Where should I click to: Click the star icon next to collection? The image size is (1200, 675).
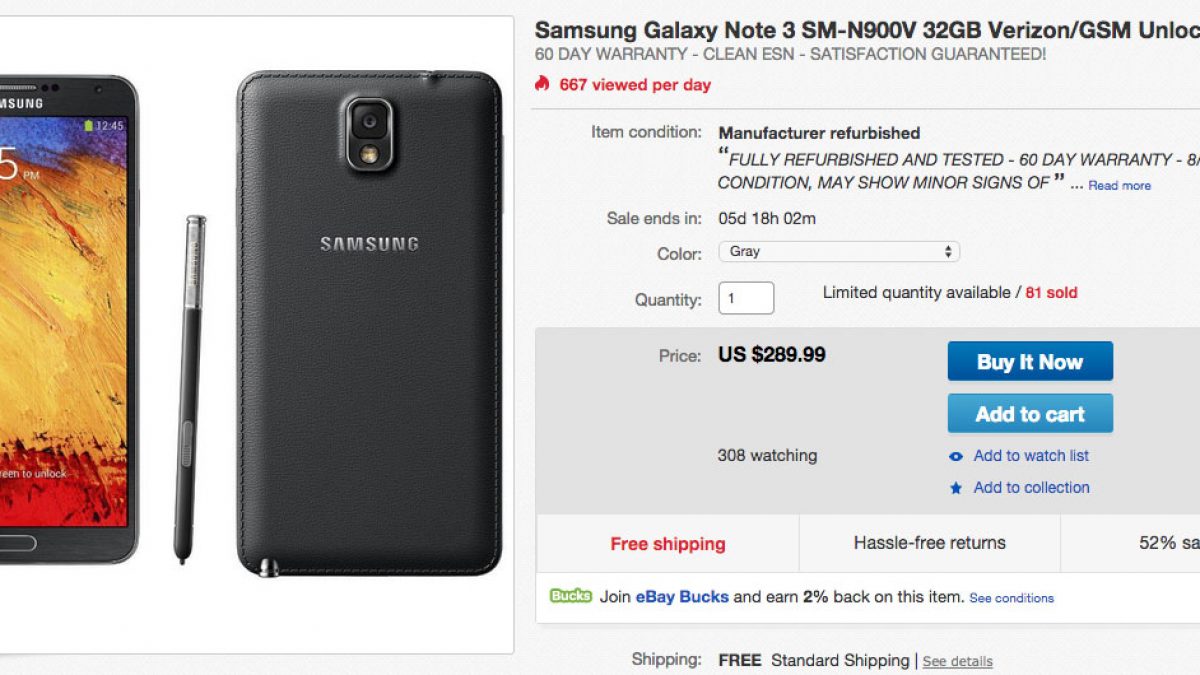[x=956, y=488]
